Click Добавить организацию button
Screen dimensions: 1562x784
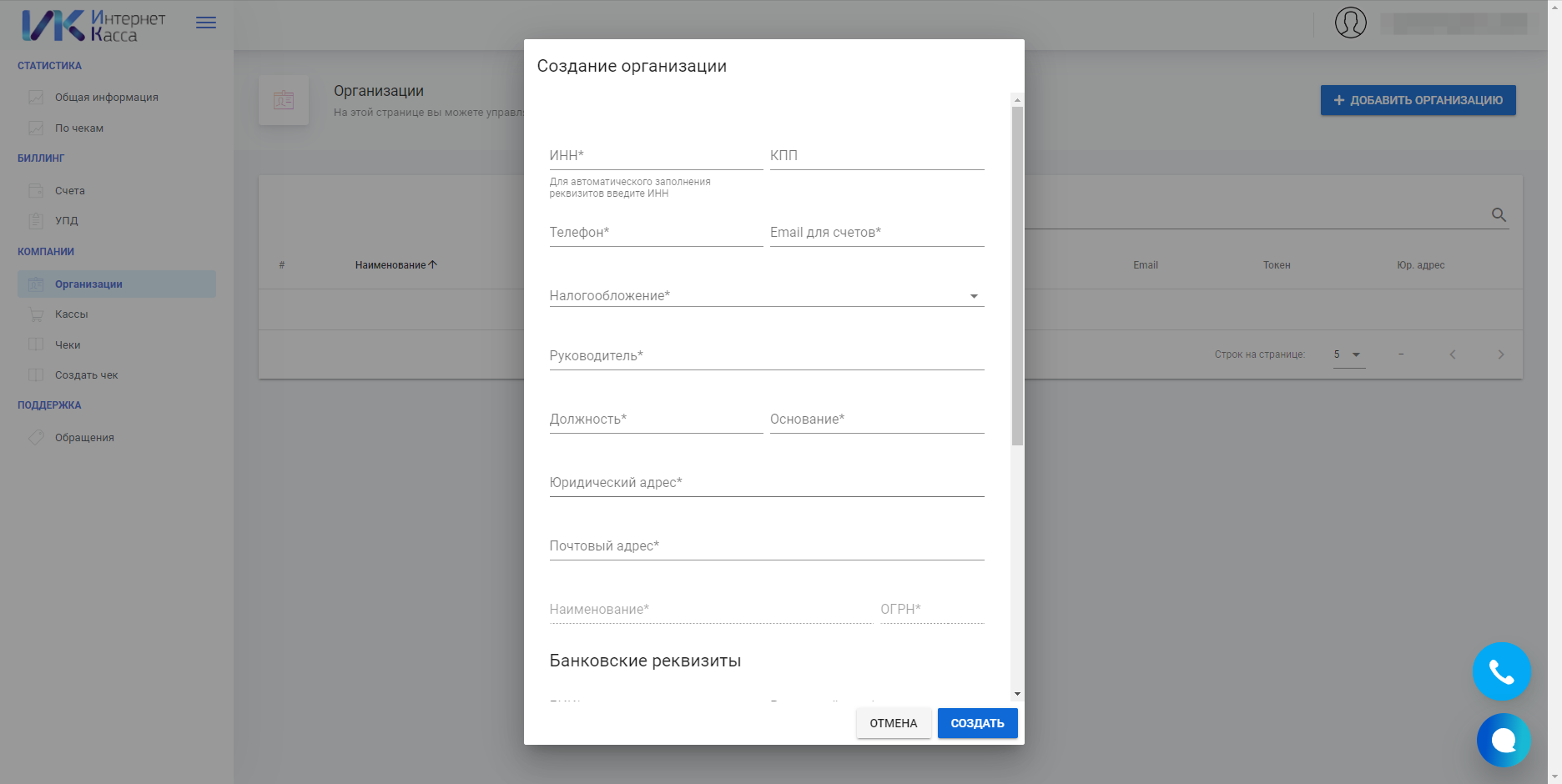click(1418, 100)
